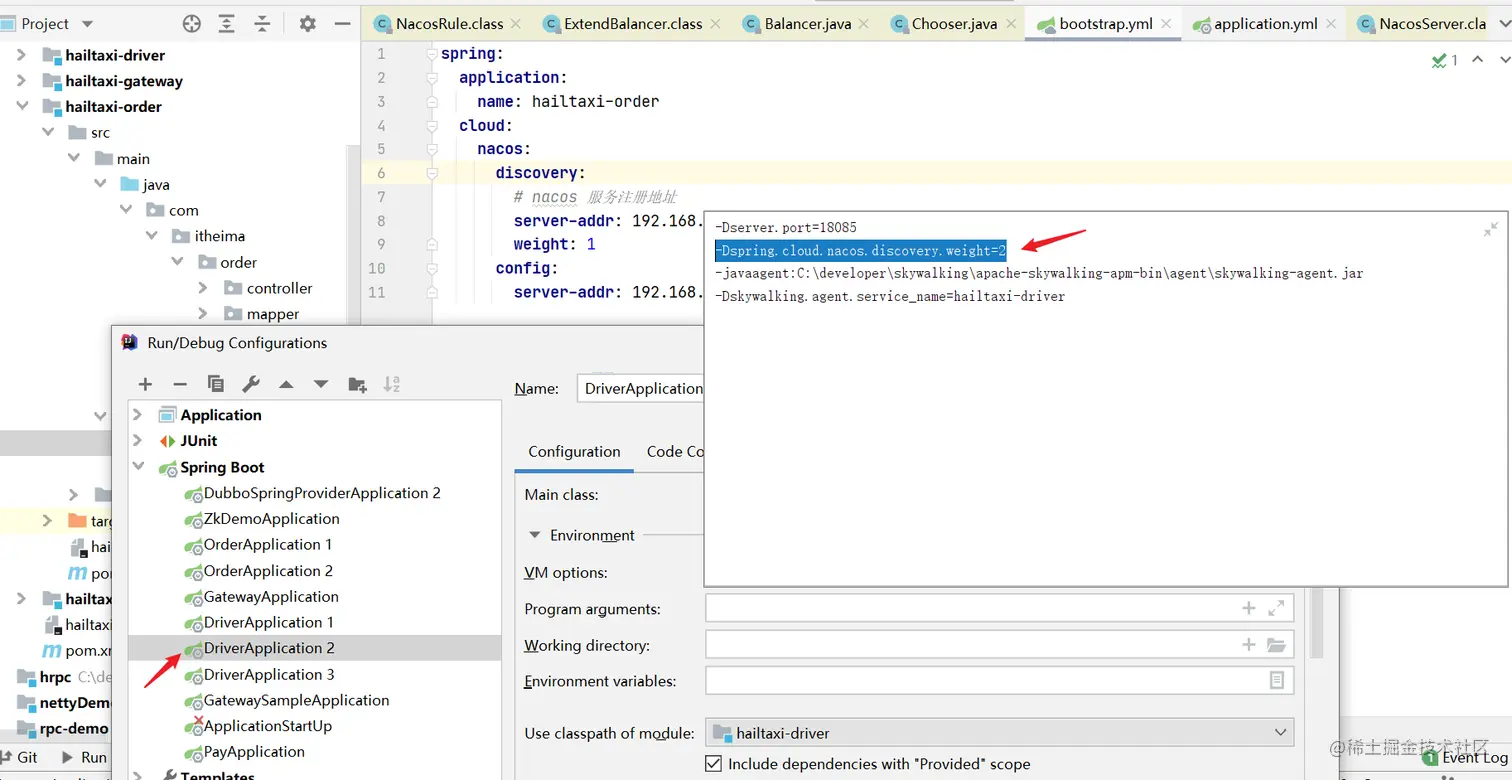Viewport: 1512px width, 780px height.
Task: Collapse hailtaxi-order module in tree
Action: pyautogui.click(x=21, y=107)
